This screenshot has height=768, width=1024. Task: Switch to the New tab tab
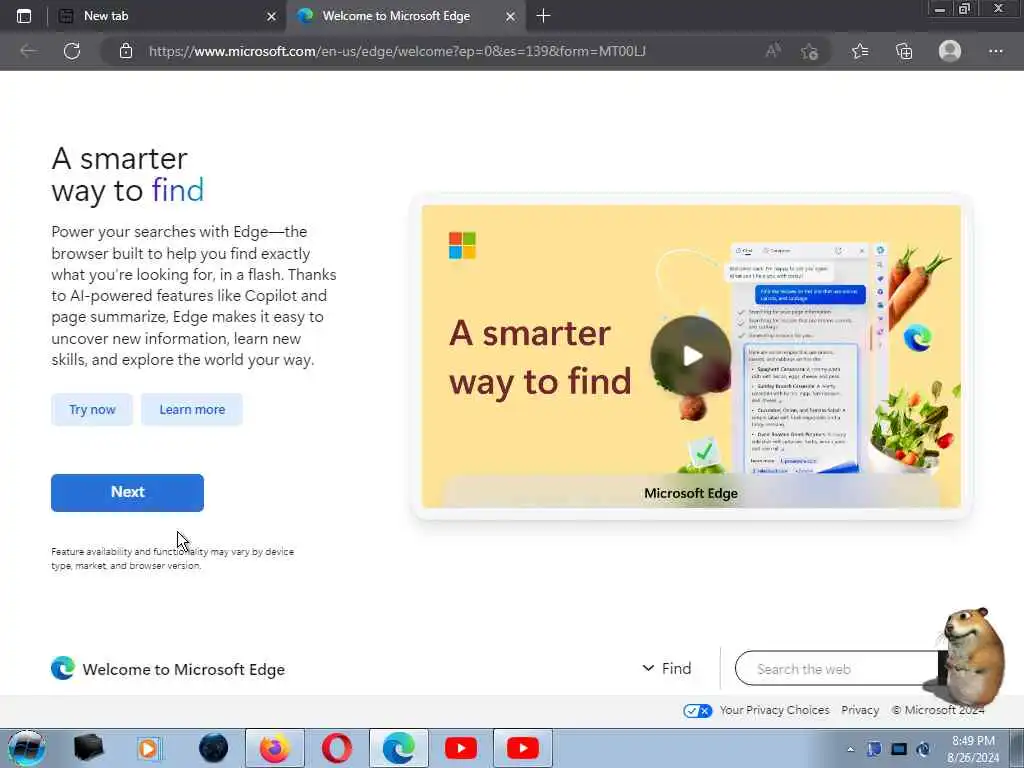[x=166, y=16]
